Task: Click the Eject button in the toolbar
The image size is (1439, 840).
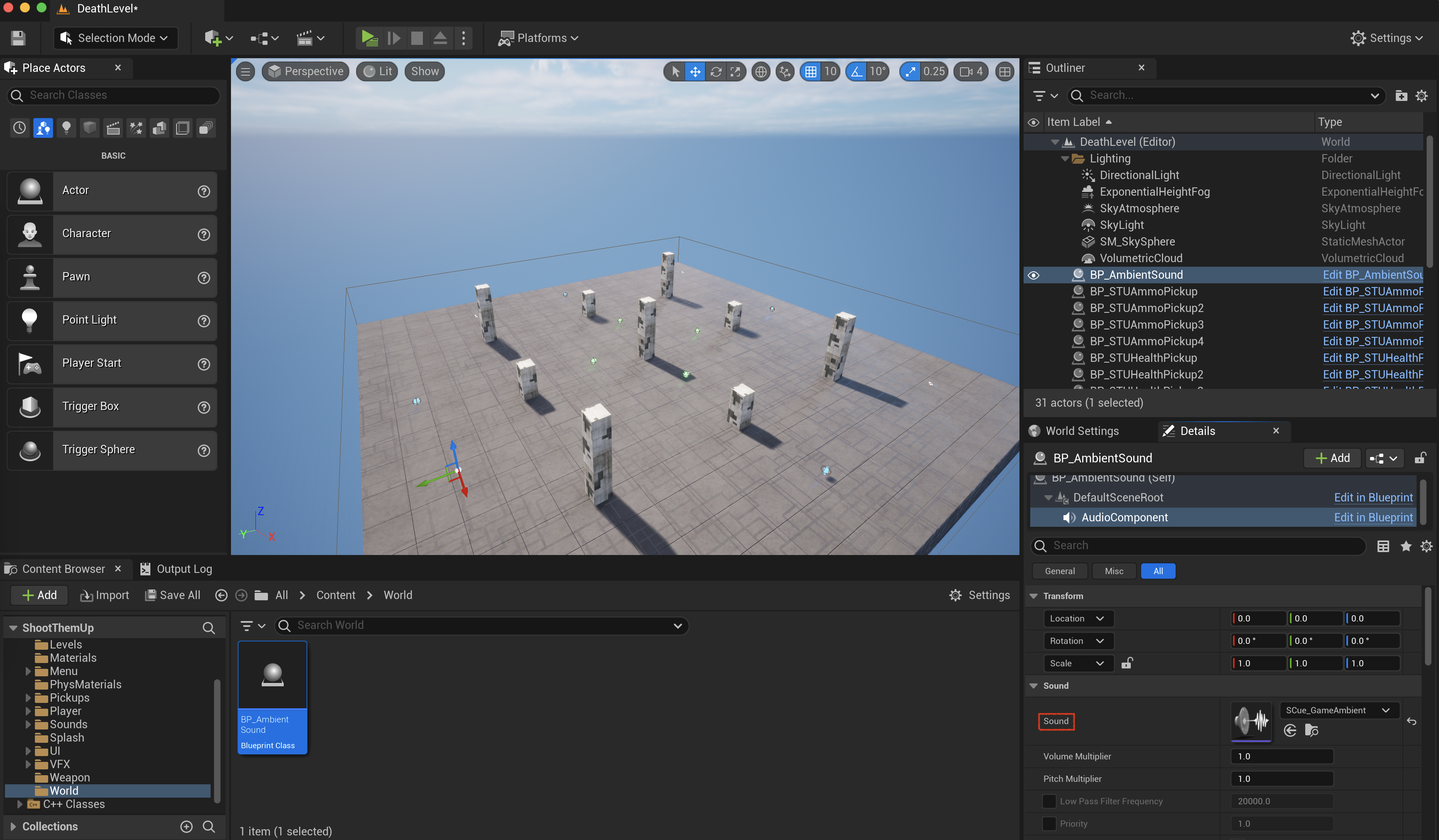Action: (440, 38)
